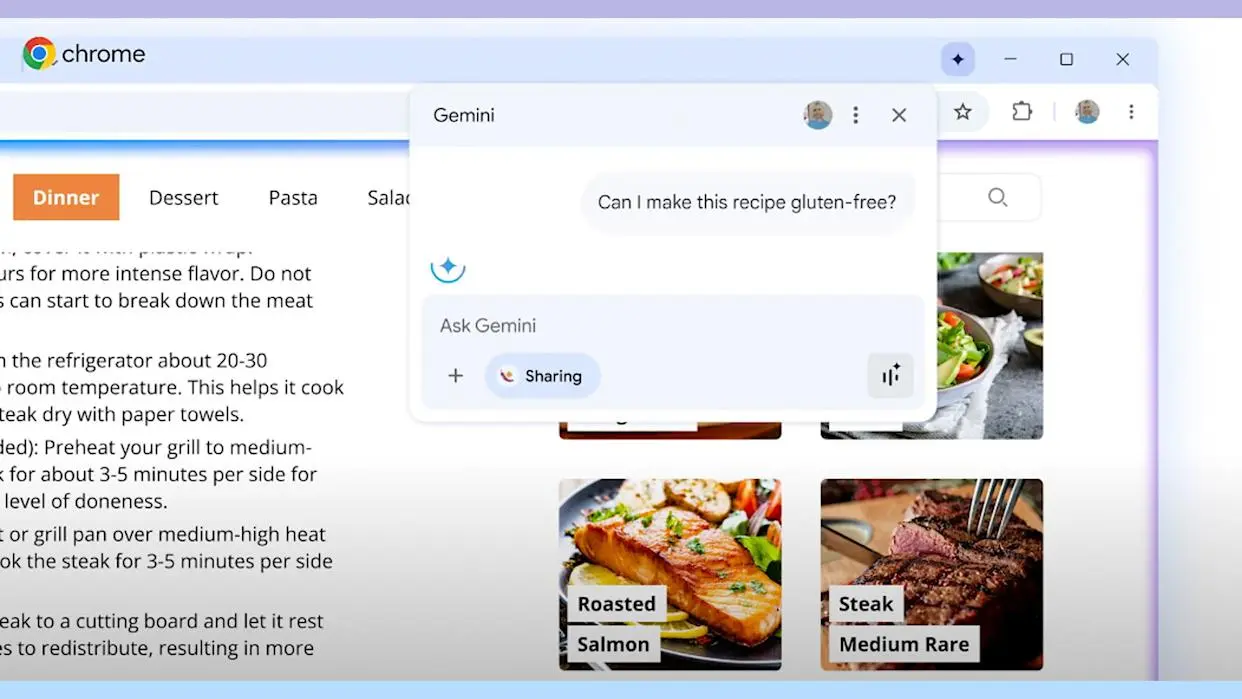The width and height of the screenshot is (1242, 699).
Task: Click your avatar inside the Gemini panel
Action: pyautogui.click(x=817, y=115)
